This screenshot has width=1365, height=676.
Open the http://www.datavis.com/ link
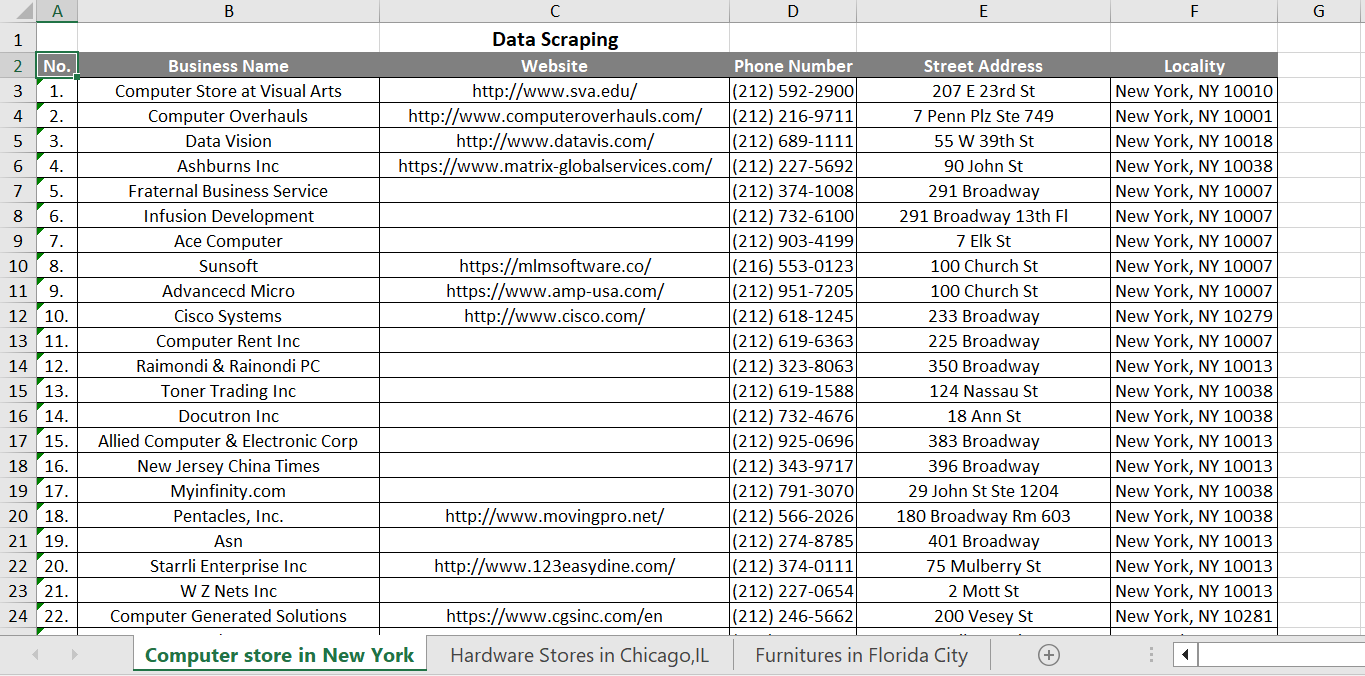click(554, 141)
